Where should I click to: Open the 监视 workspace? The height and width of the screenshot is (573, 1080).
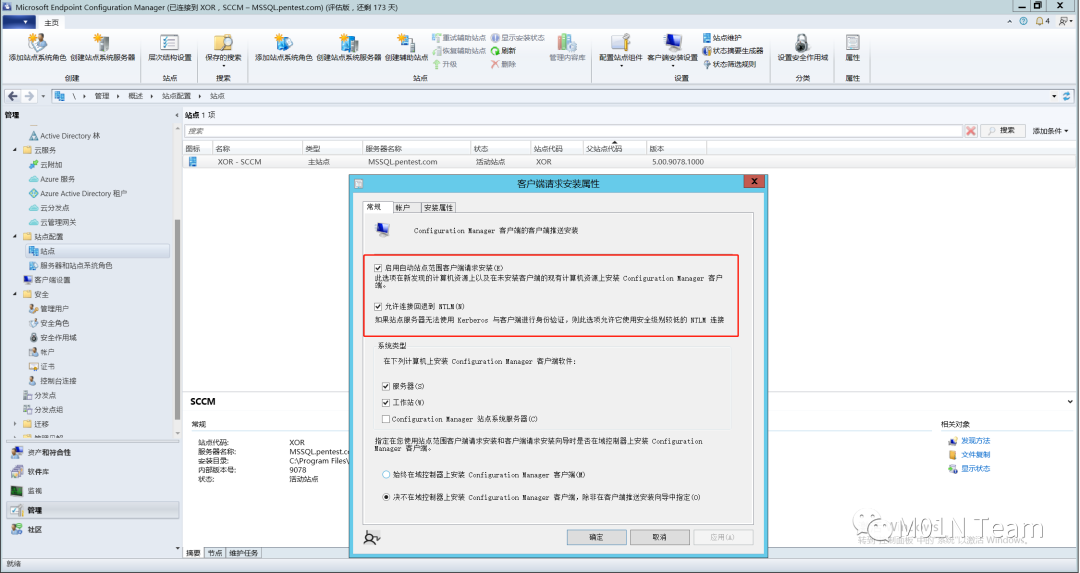92,491
